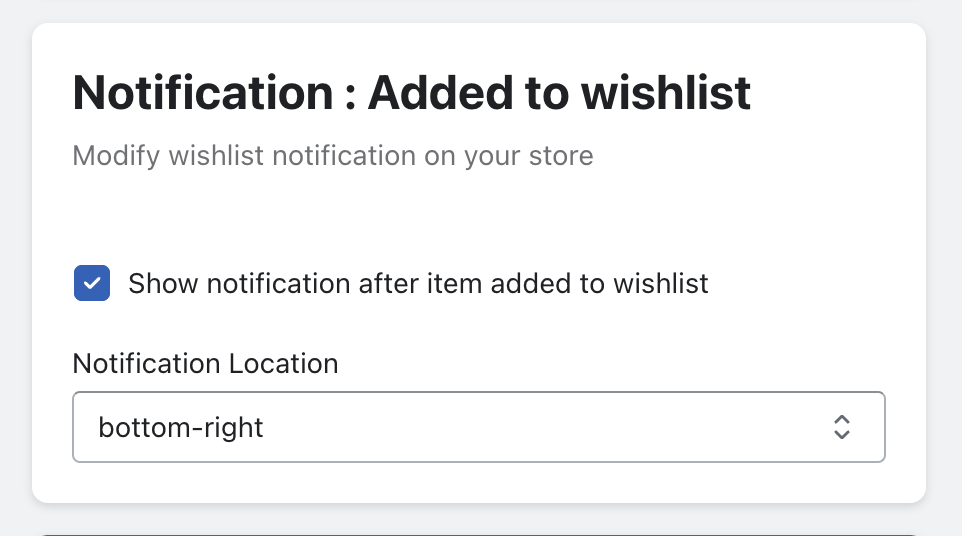Uncheck the Show notification checkbox
Image resolution: width=962 pixels, height=536 pixels.
pyautogui.click(x=92, y=283)
